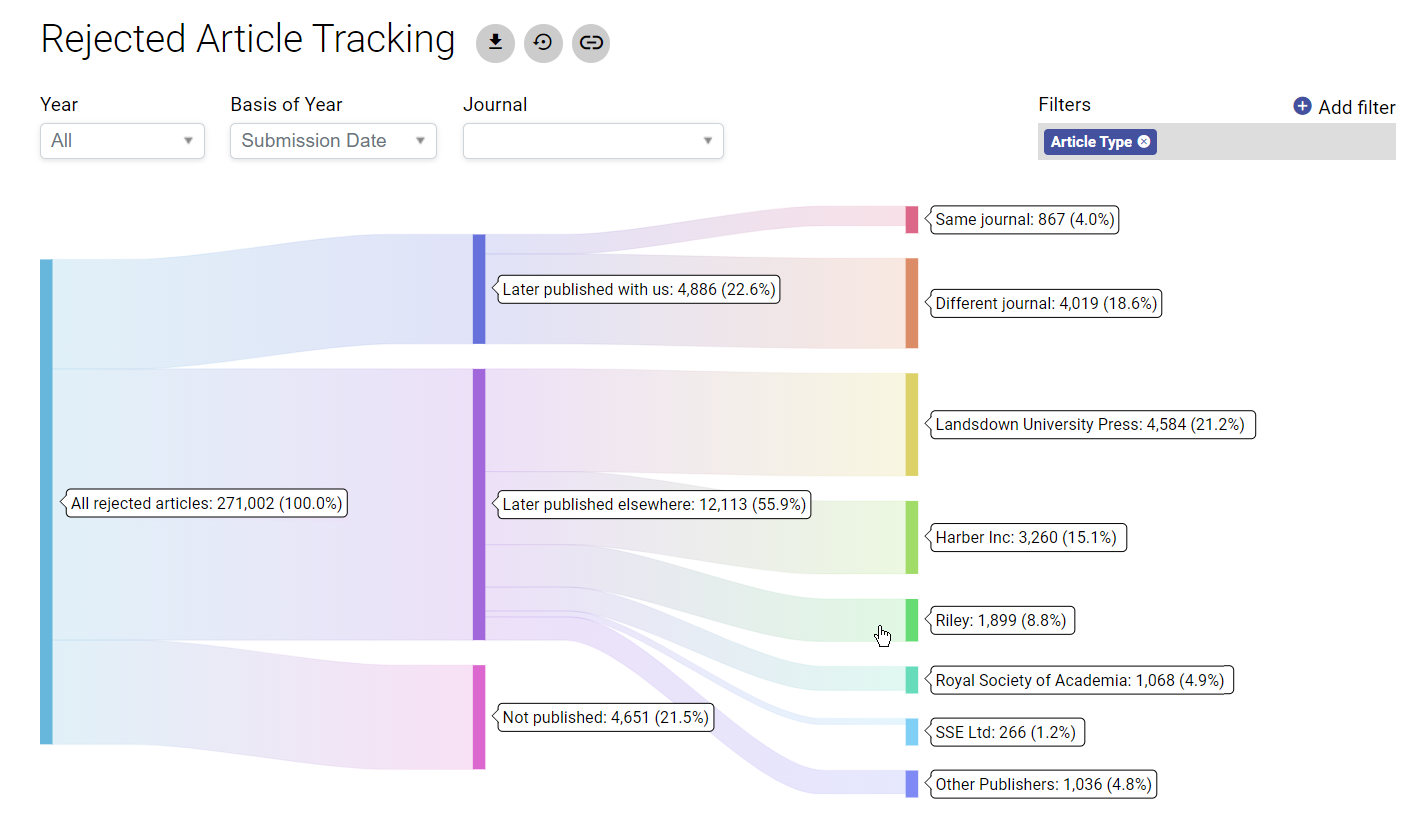The image size is (1425, 825).
Task: Click the plus icon for Add filter
Action: click(1302, 106)
